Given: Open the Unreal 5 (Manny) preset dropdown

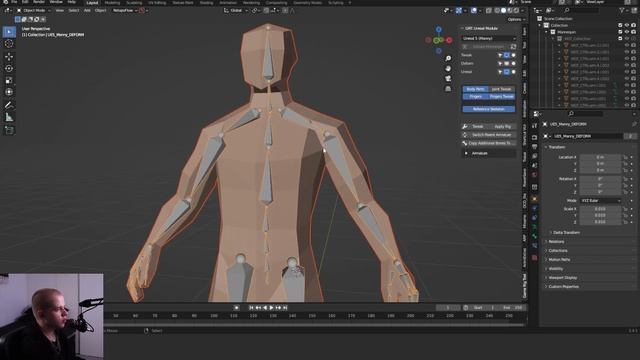Looking at the screenshot, I should pyautogui.click(x=489, y=38).
